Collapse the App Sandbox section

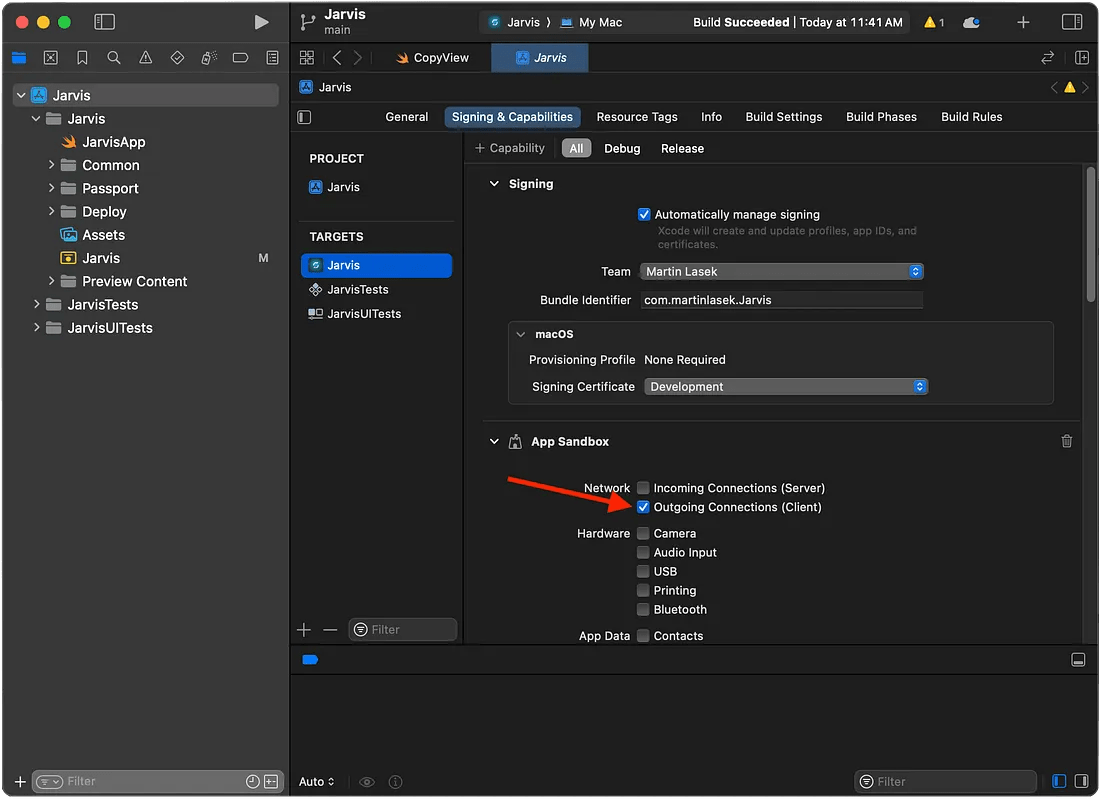tap(494, 441)
